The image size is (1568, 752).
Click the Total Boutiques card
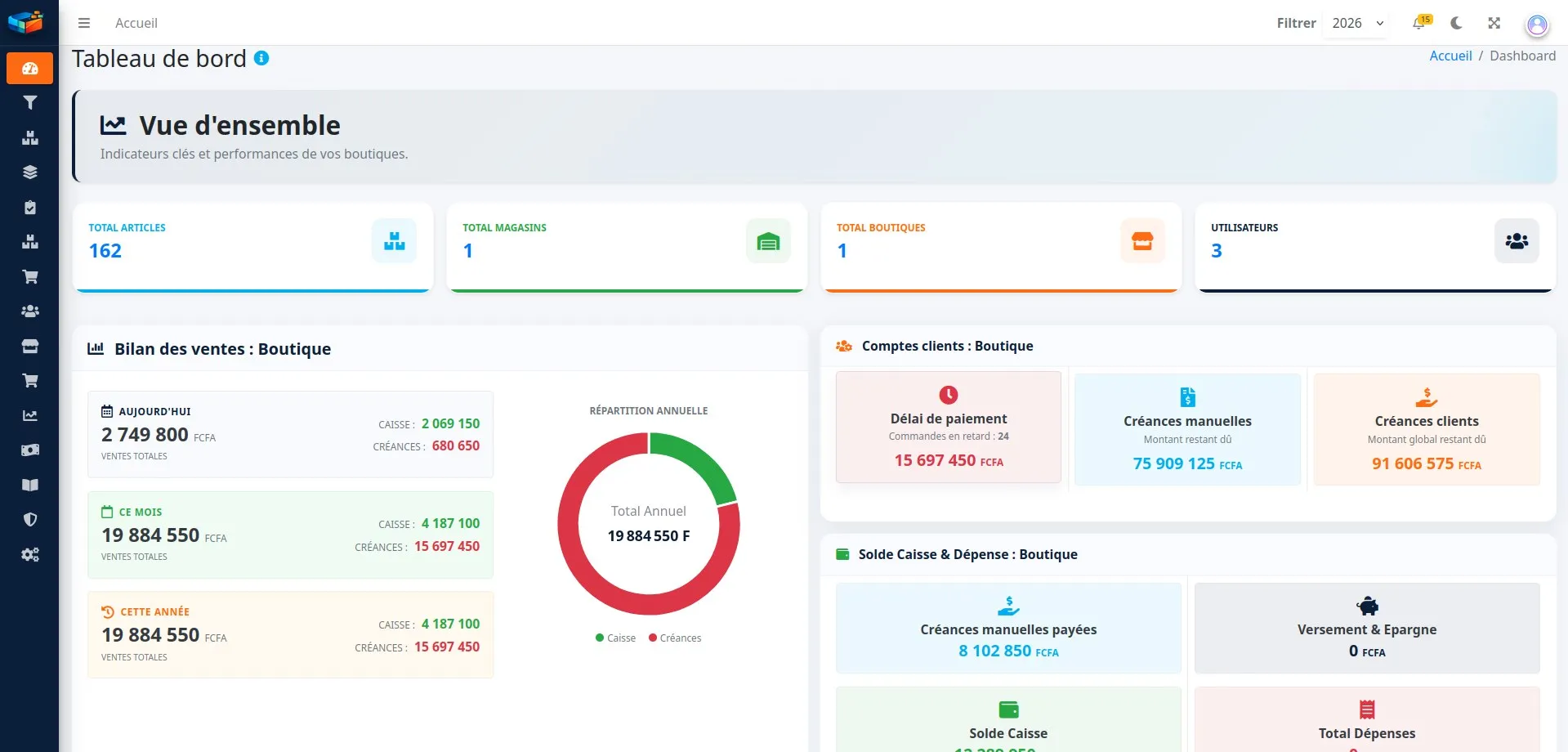click(1001, 247)
